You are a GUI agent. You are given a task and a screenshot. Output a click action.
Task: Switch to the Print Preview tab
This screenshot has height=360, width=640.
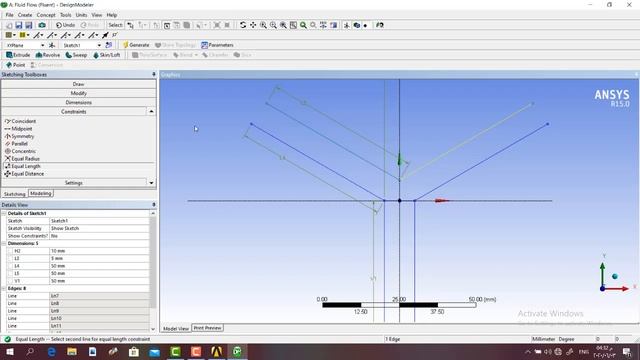point(207,328)
